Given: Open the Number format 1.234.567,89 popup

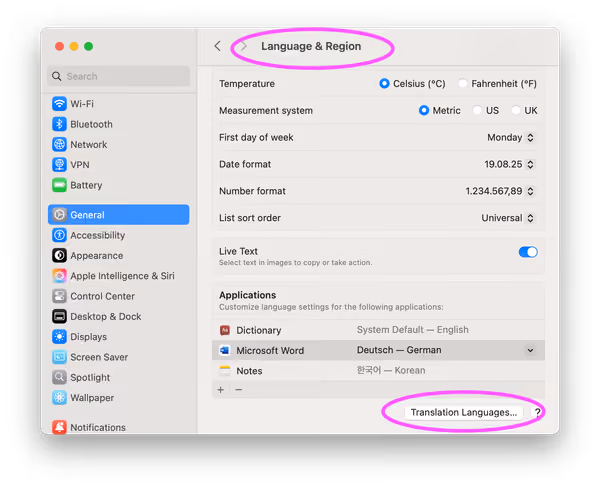Looking at the screenshot, I should 500,191.
